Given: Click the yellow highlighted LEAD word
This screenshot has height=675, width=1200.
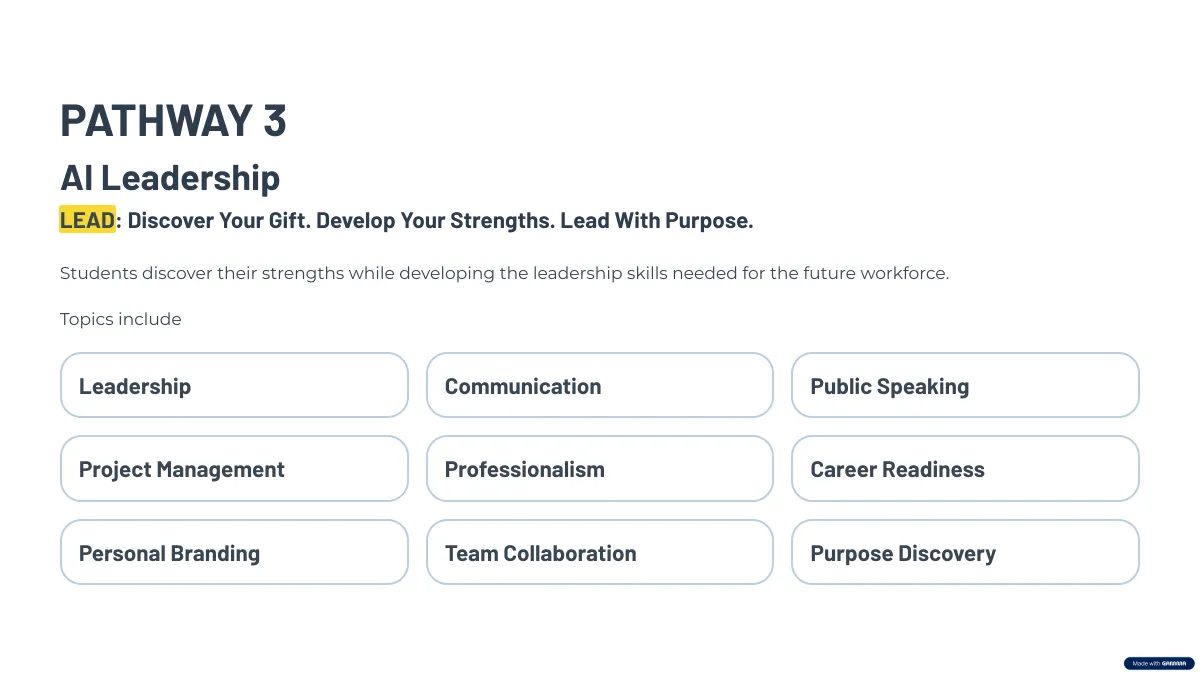Looking at the screenshot, I should tap(87, 220).
